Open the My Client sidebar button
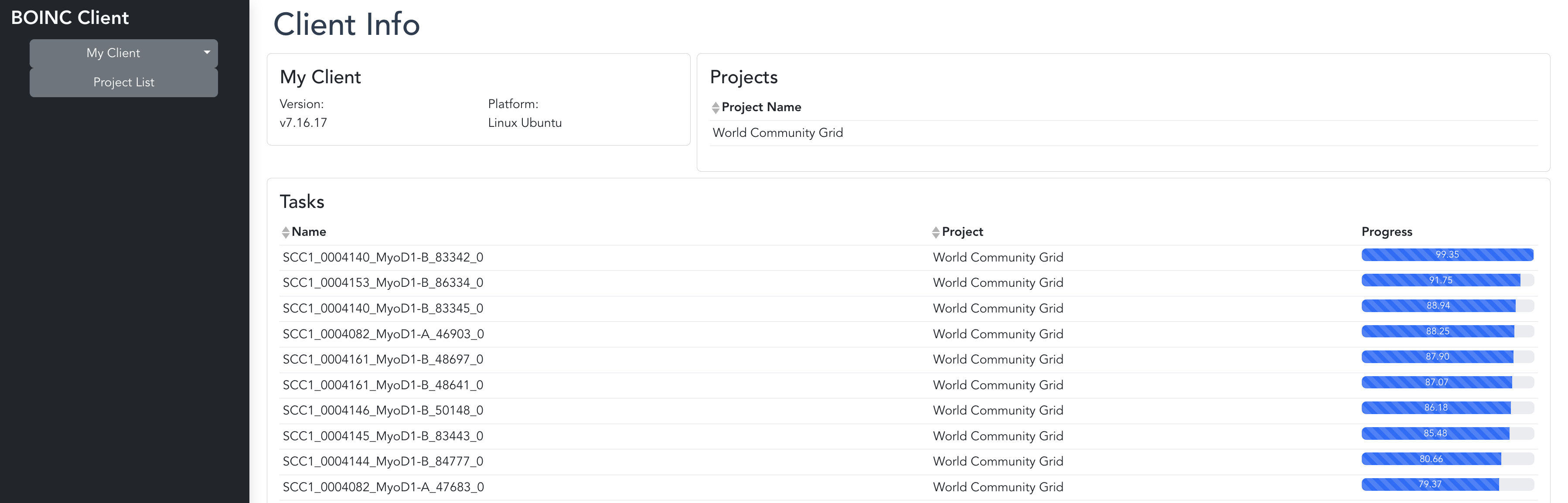The image size is (1568, 503). (113, 53)
